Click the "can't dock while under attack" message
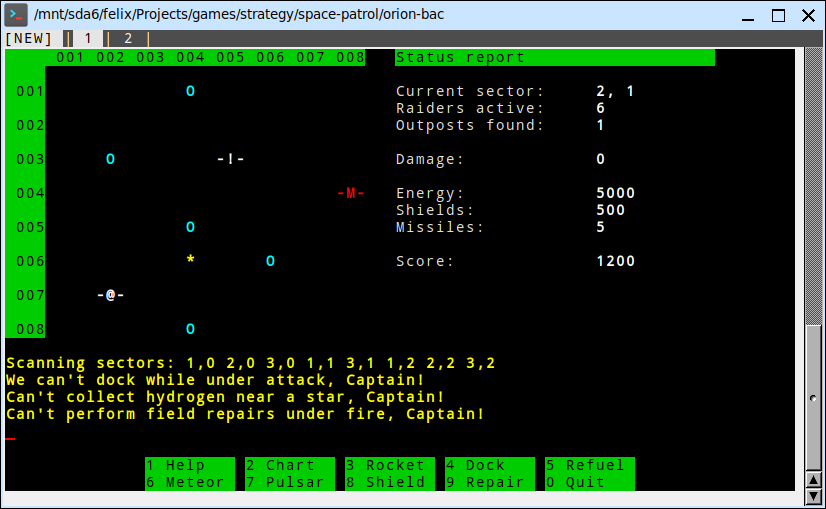The image size is (826, 509). point(215,380)
